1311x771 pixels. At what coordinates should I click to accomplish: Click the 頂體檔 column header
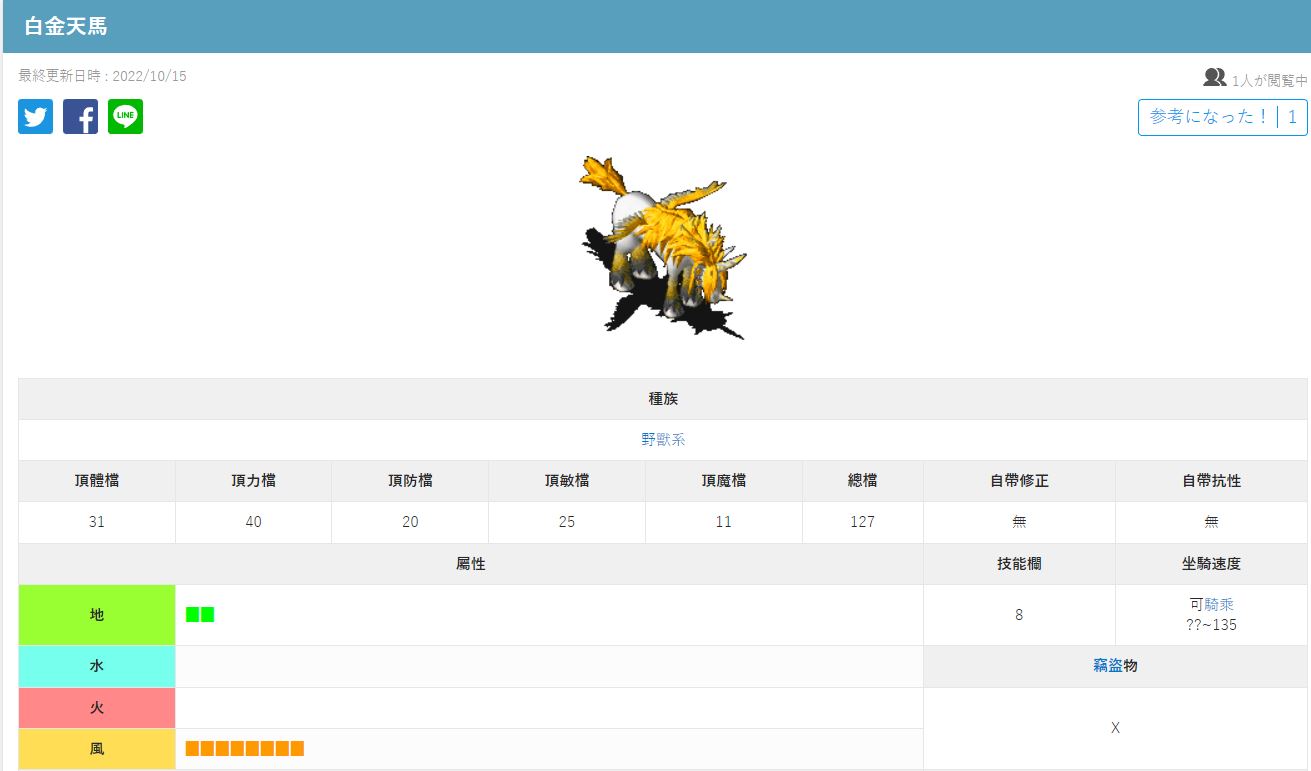coord(97,480)
